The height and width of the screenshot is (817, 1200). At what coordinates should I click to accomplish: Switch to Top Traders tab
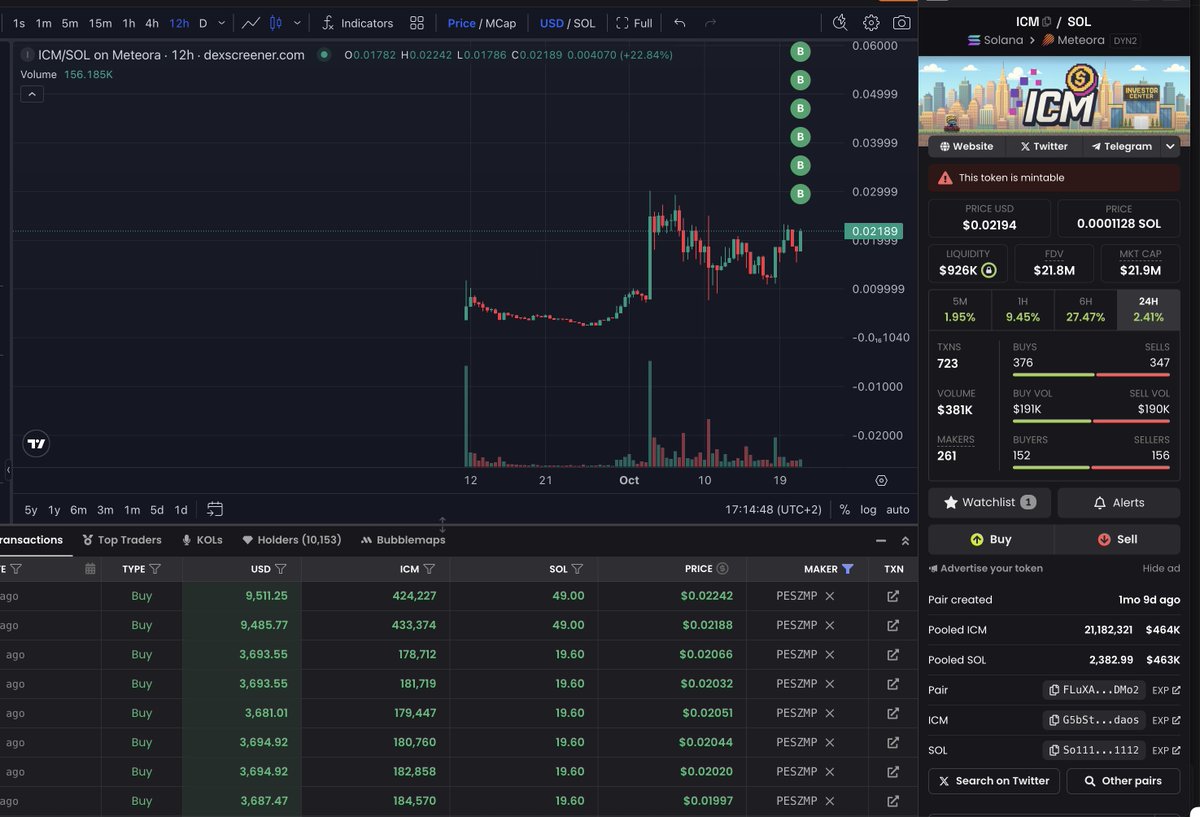point(121,540)
